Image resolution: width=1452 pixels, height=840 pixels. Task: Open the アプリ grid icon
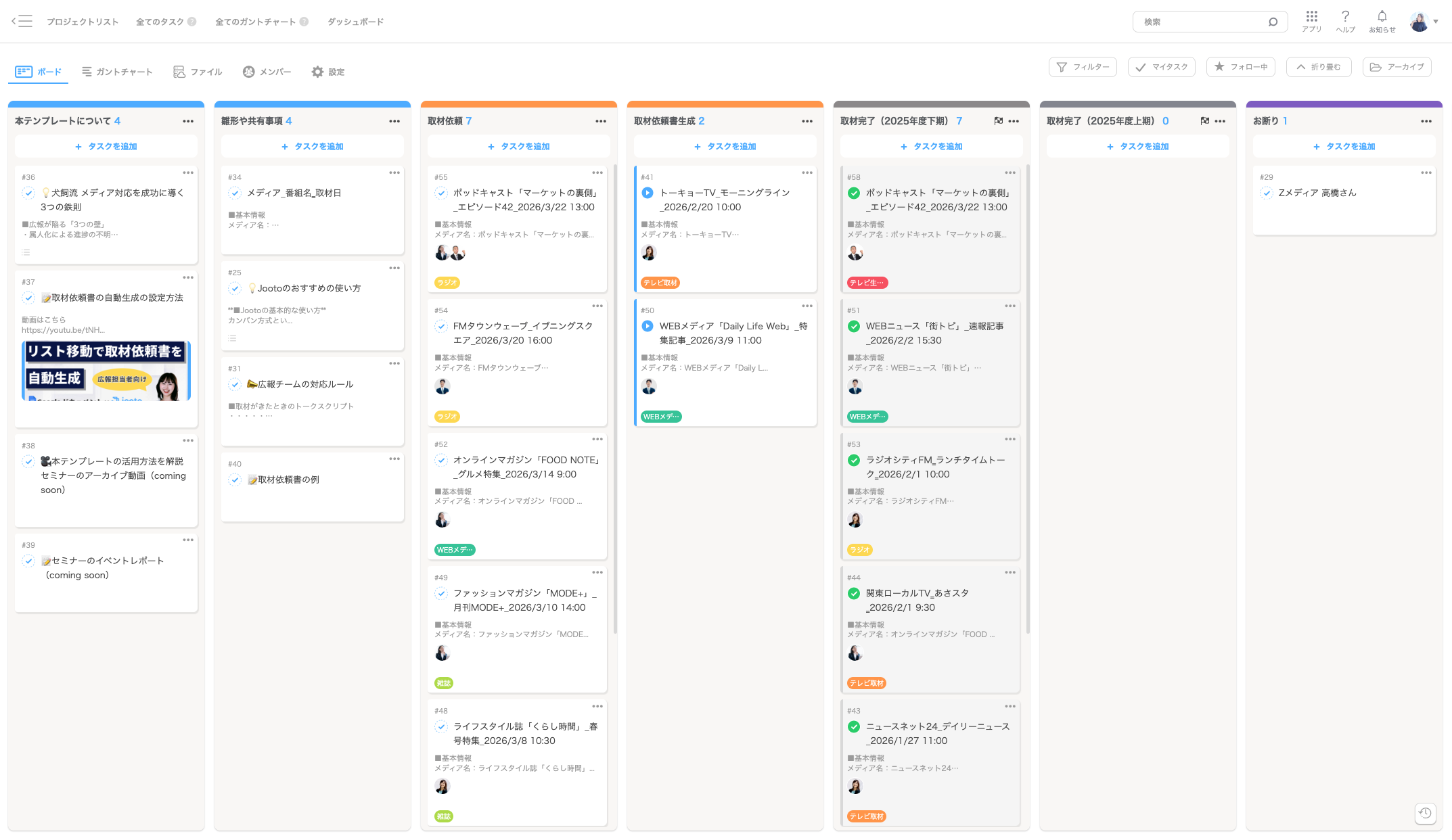(1311, 17)
